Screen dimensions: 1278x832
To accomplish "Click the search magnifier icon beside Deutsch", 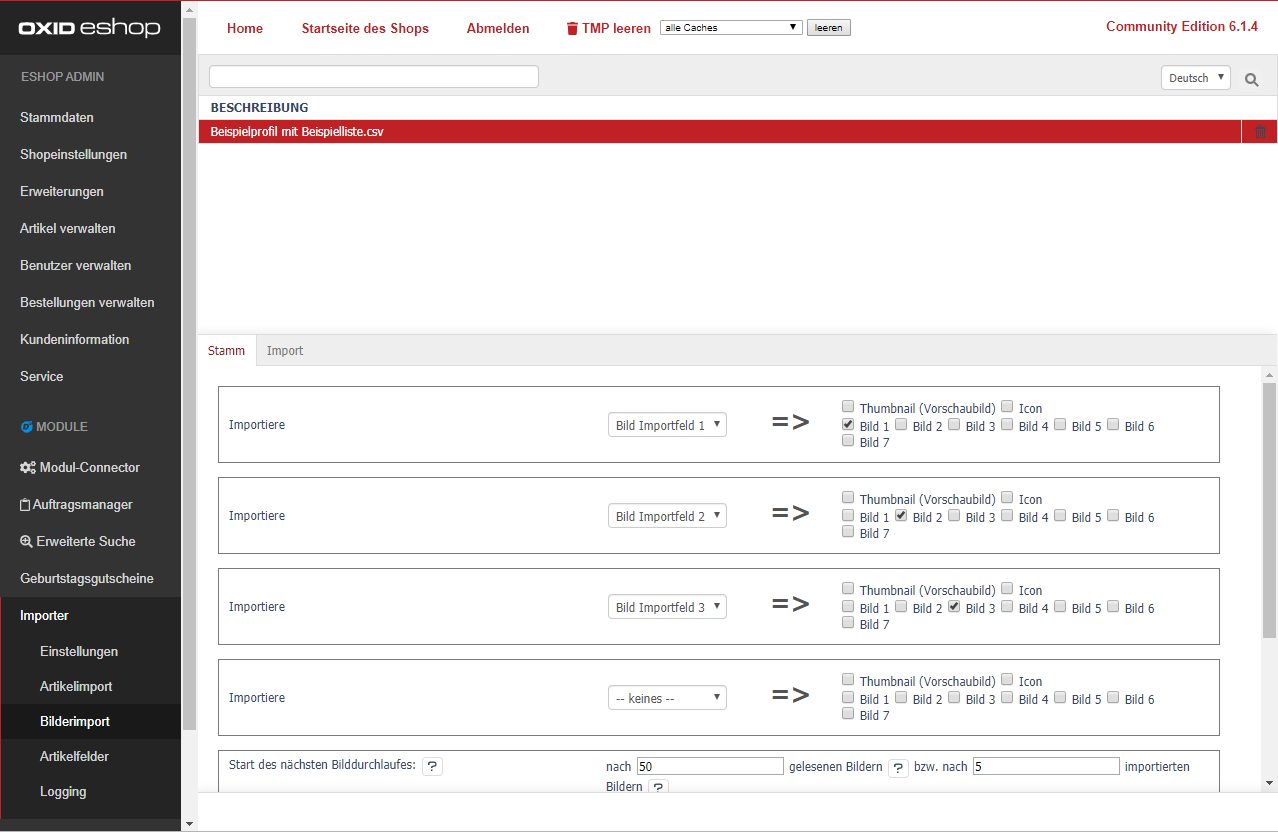I will [x=1251, y=79].
